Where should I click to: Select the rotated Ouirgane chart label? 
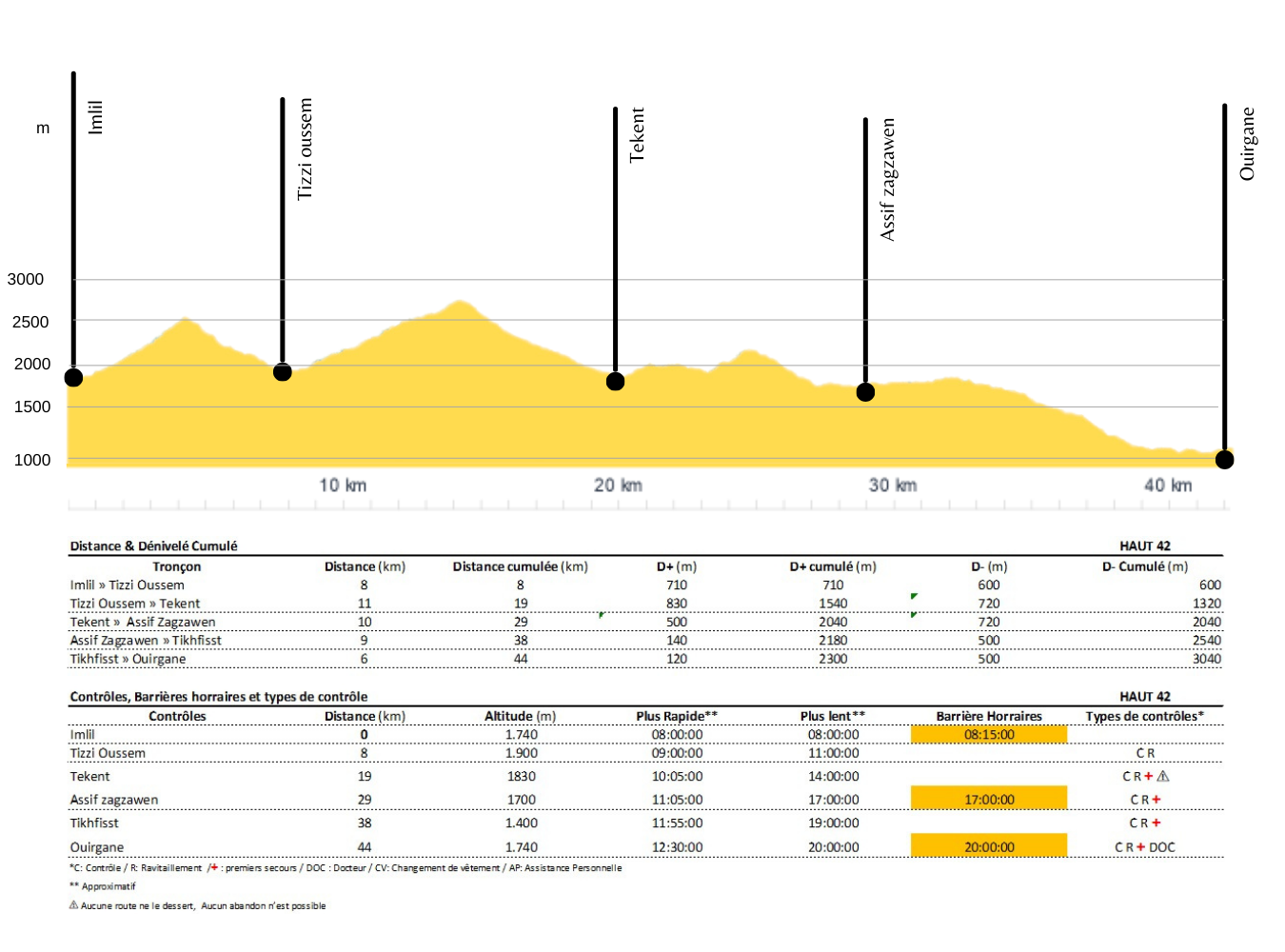pos(1247,144)
